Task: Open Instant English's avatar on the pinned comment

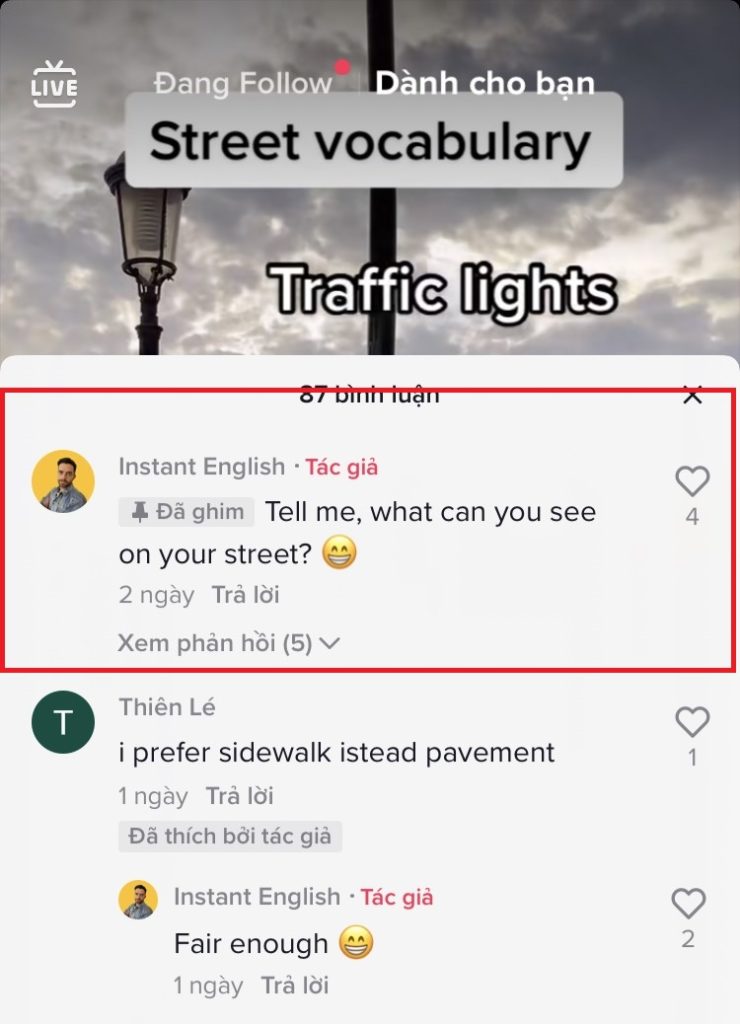Action: point(63,481)
